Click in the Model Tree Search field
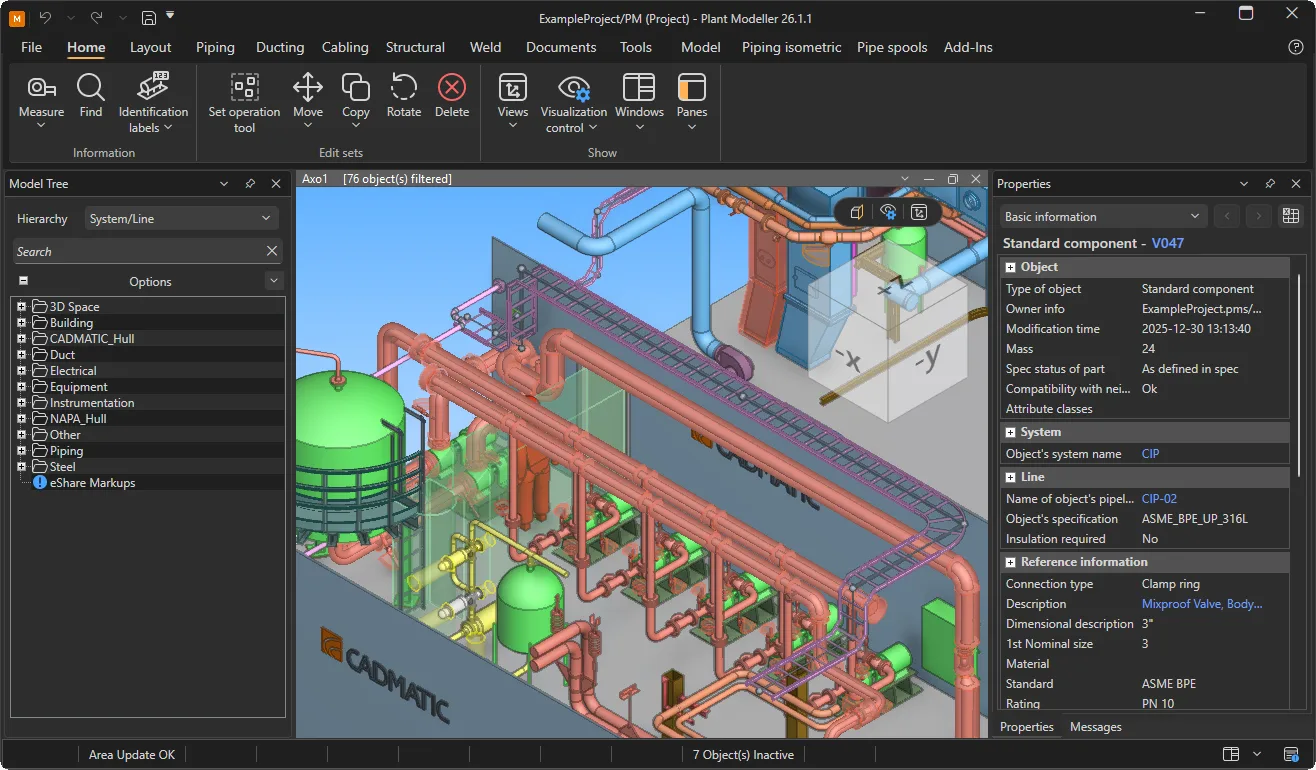Viewport: 1316px width, 770px height. [138, 251]
